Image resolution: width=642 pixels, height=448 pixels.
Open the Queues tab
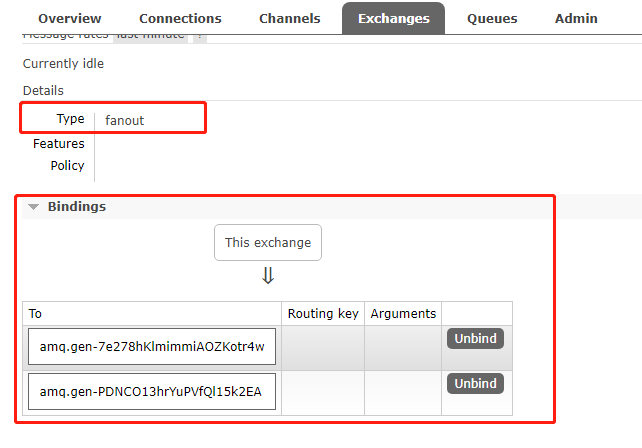pyautogui.click(x=492, y=18)
